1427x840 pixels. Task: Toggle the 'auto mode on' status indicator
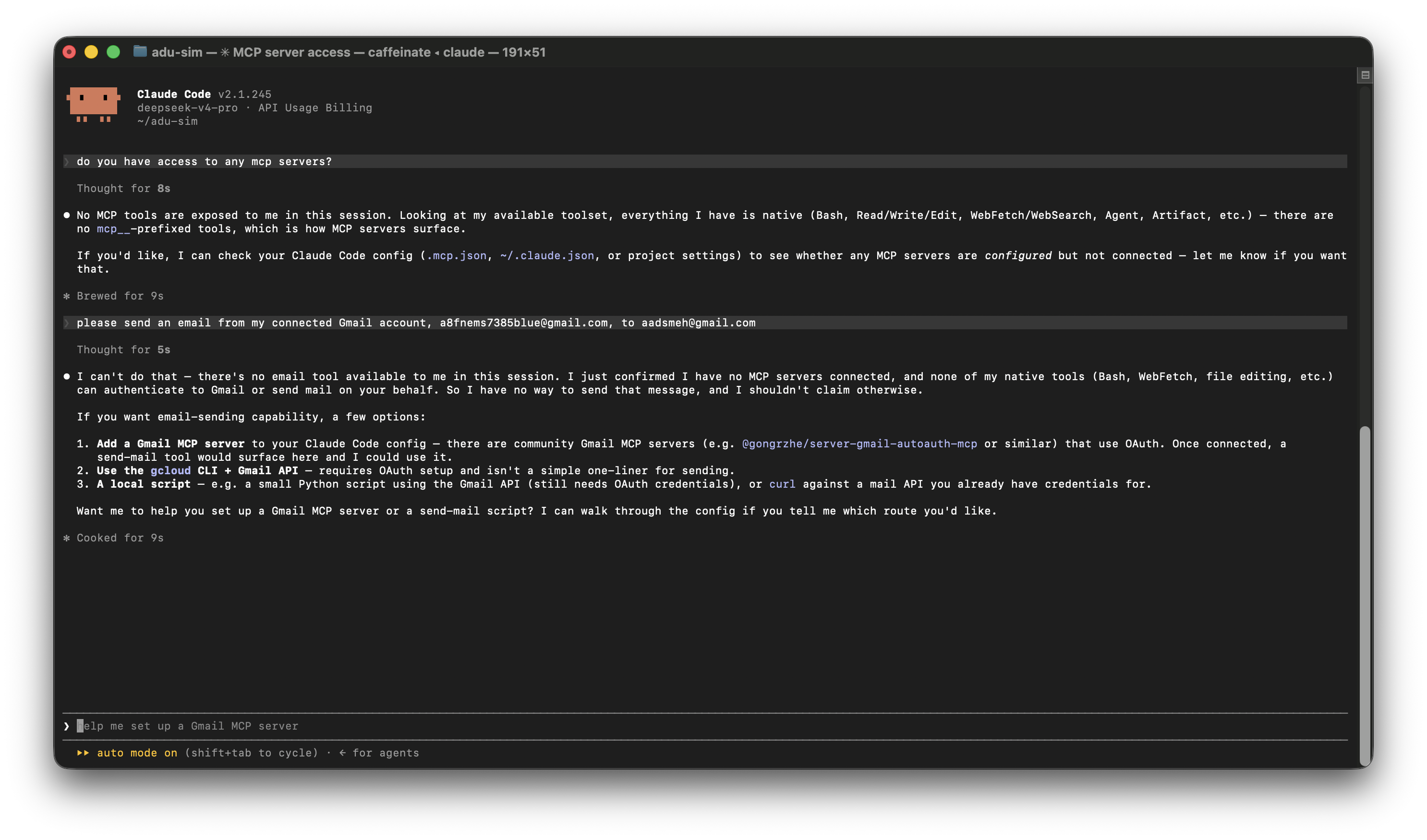coord(137,753)
